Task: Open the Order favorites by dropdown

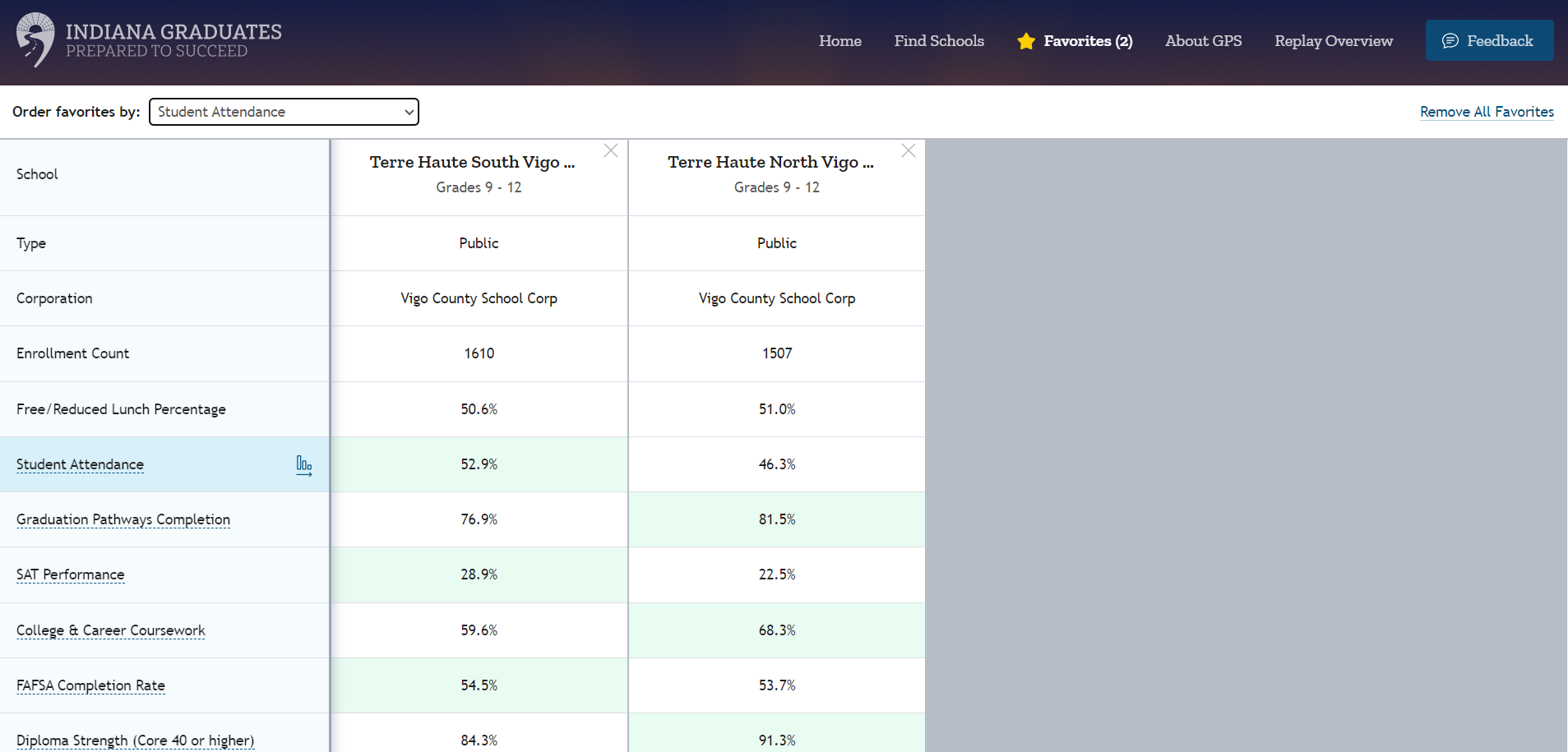Action: 283,112
